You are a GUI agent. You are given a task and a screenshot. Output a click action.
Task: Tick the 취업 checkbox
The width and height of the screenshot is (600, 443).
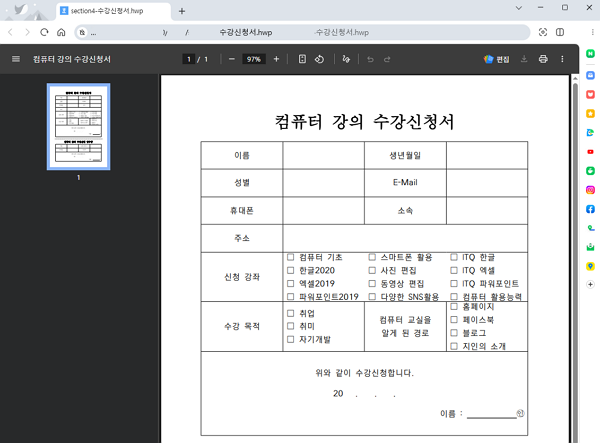tap(290, 313)
